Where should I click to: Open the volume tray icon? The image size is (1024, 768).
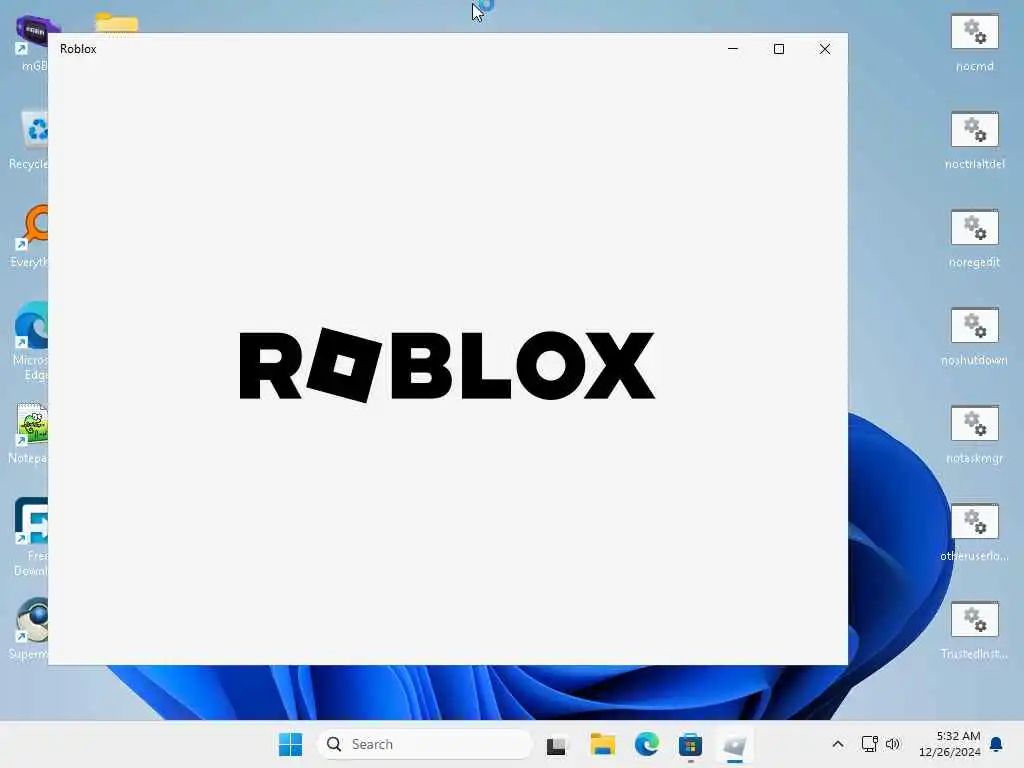point(893,744)
